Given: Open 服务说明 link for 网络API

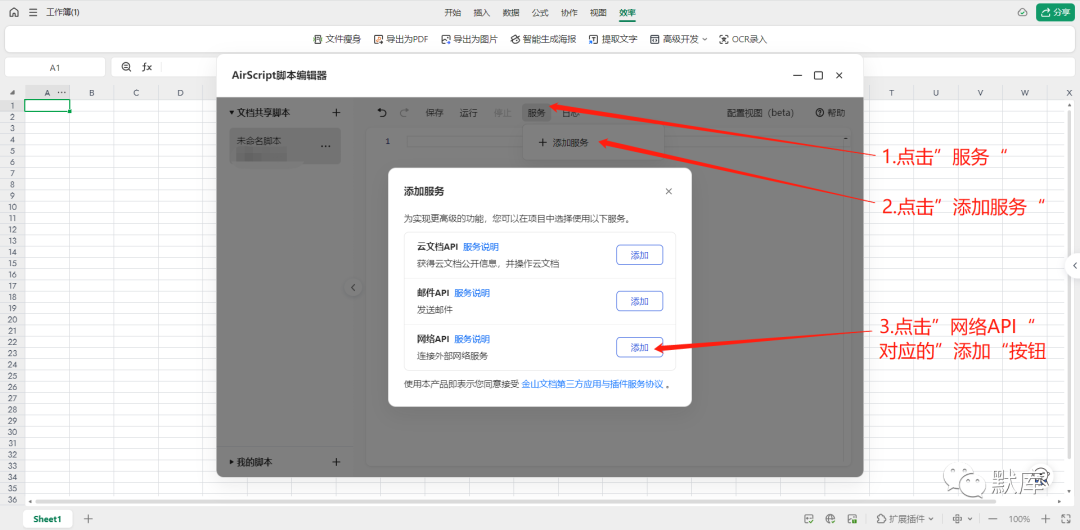Looking at the screenshot, I should point(472,339).
